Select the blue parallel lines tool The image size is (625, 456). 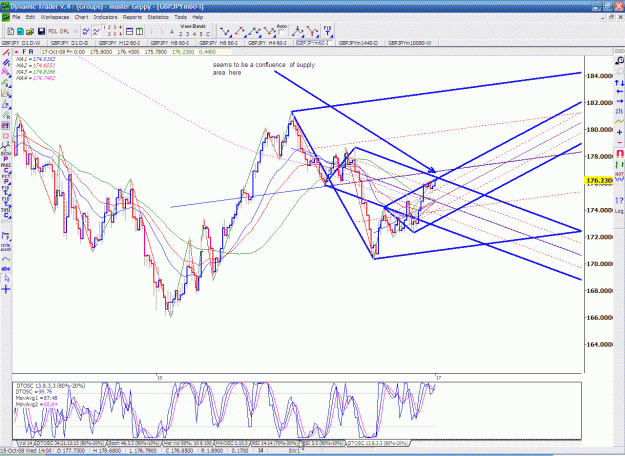tap(6, 63)
